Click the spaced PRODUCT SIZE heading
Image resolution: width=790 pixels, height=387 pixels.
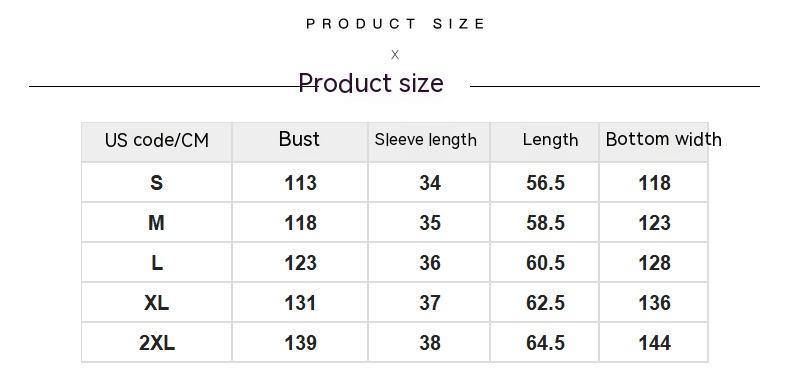pyautogui.click(x=396, y=24)
